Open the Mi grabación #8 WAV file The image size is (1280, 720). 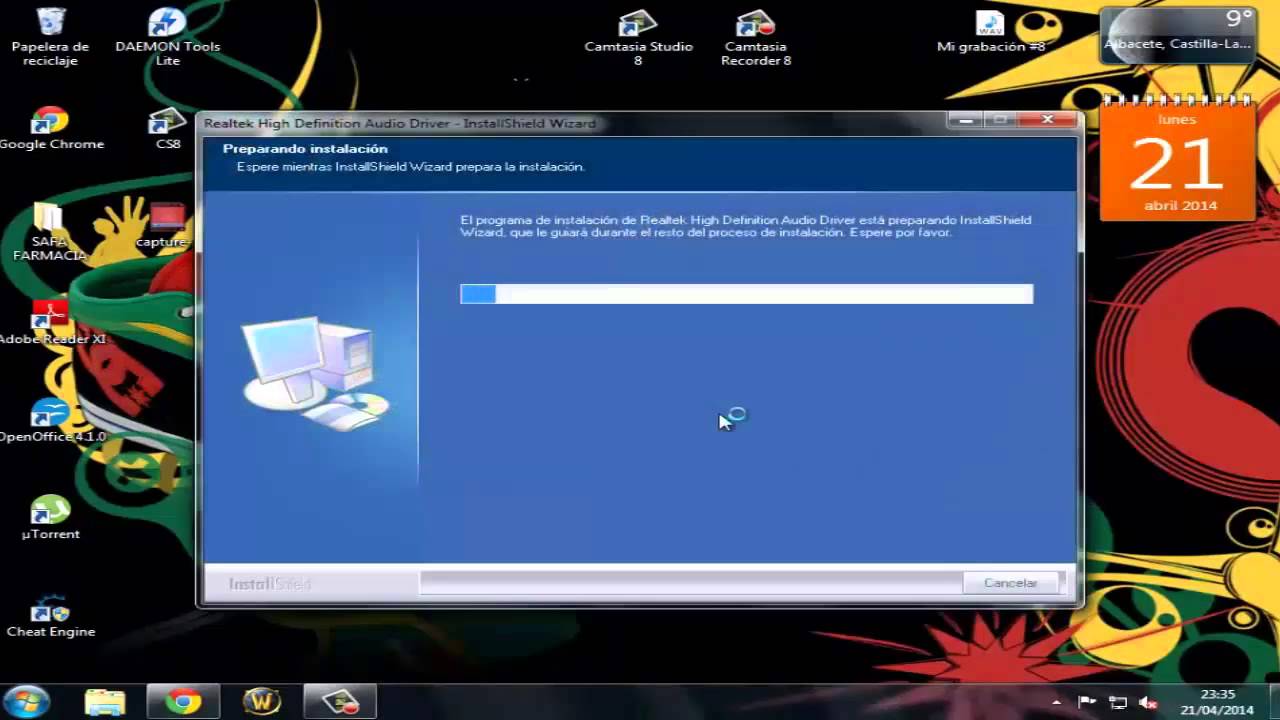990,31
